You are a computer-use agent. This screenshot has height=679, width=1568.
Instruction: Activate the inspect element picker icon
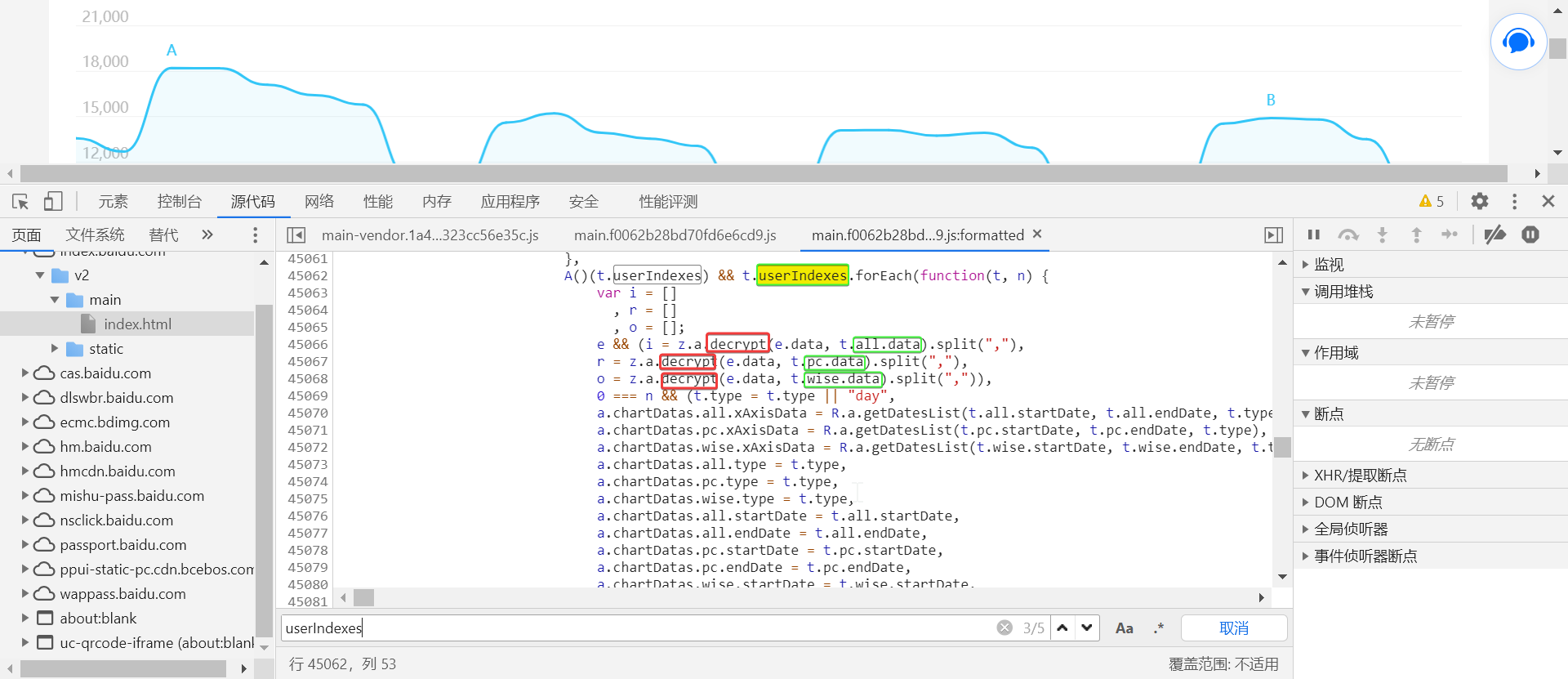tap(21, 201)
